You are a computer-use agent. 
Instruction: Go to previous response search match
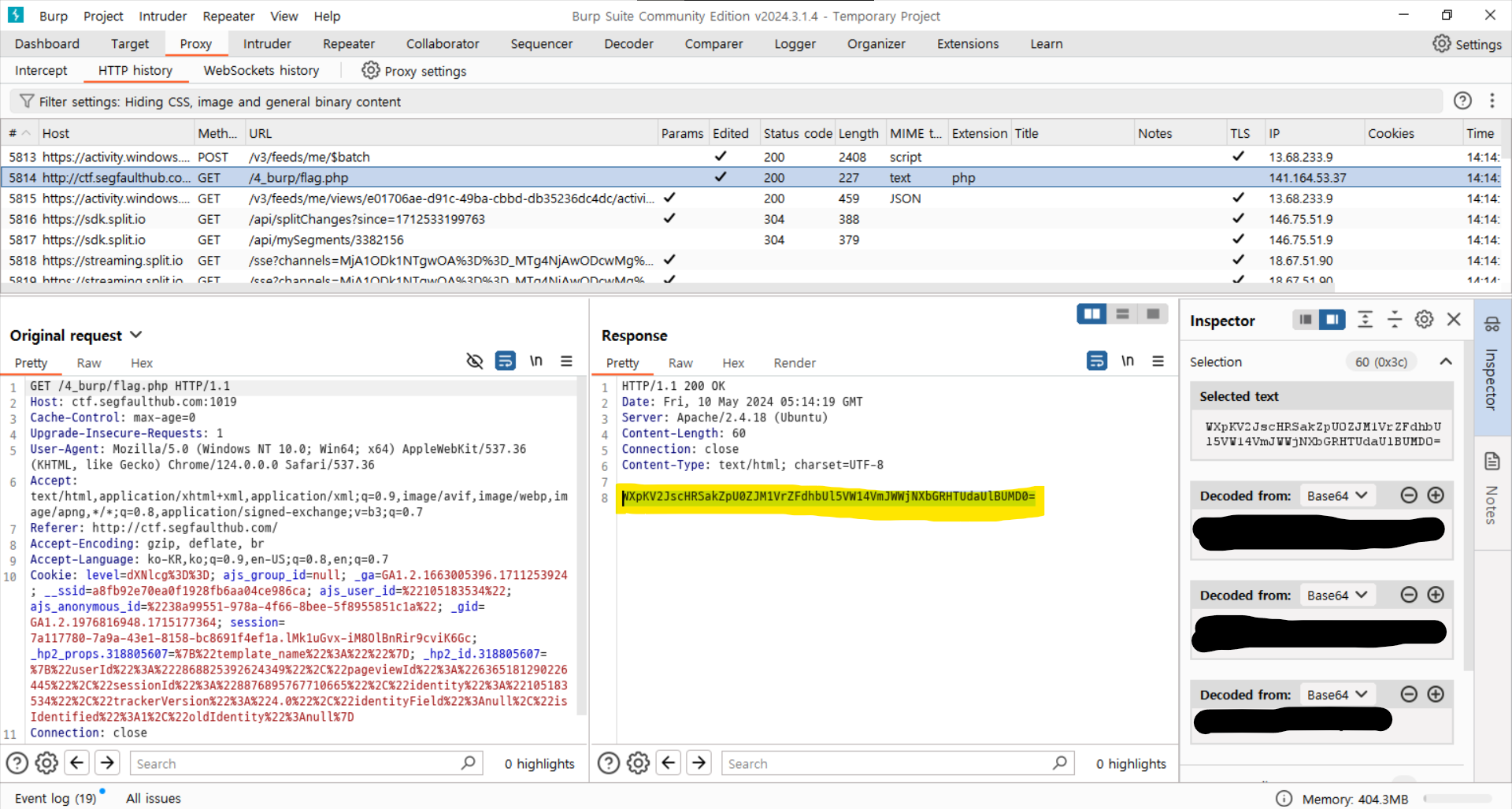coord(668,763)
